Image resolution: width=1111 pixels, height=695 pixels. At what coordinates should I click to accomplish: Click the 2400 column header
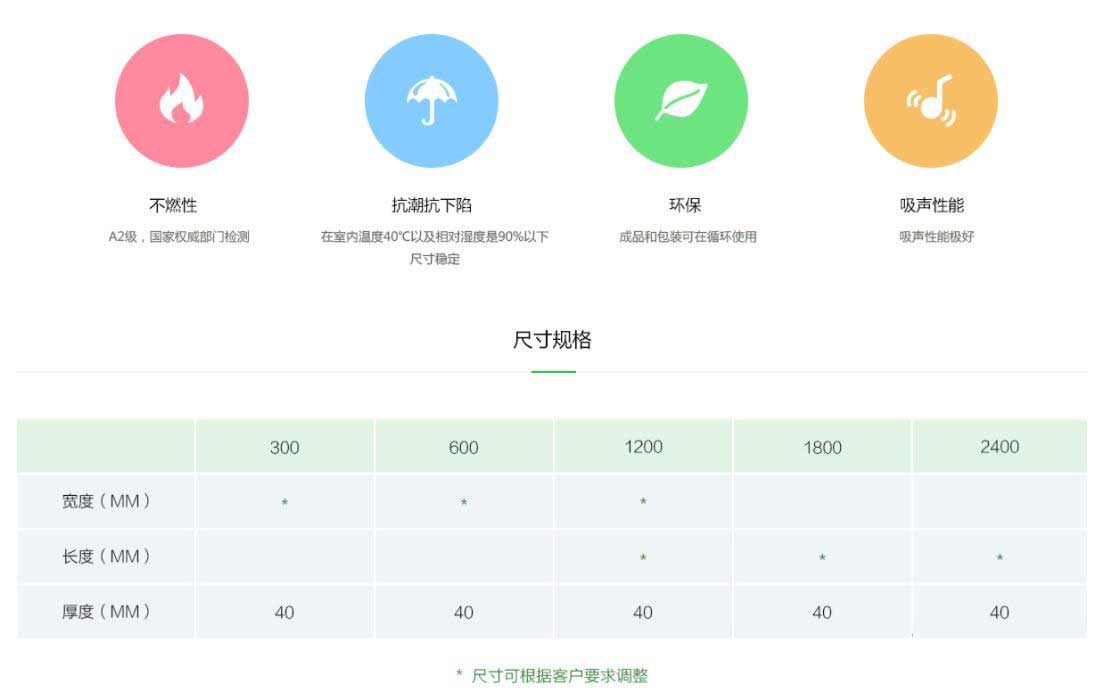click(x=999, y=446)
